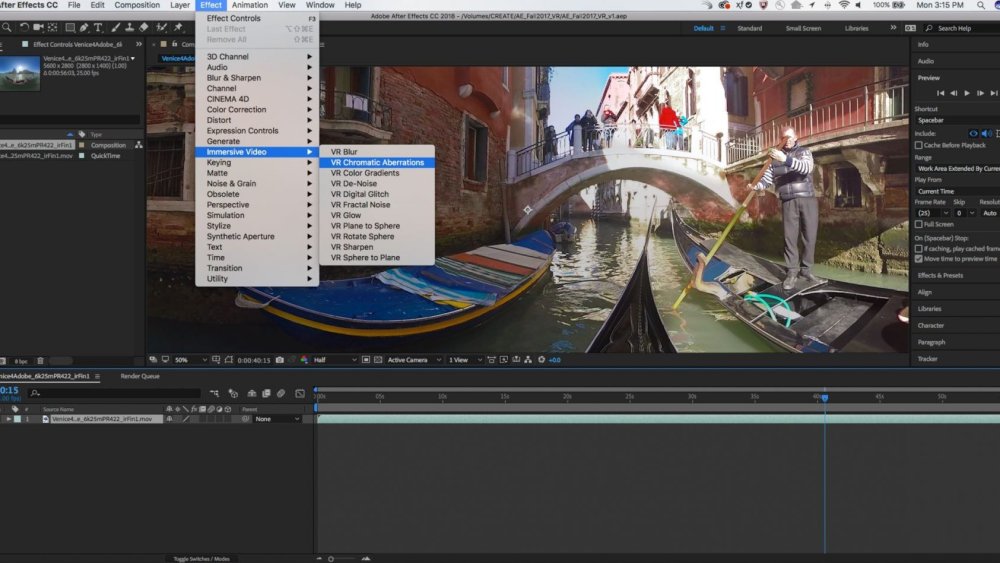Select the Clone Stamp tool
The width and height of the screenshot is (1000, 563).
129,27
